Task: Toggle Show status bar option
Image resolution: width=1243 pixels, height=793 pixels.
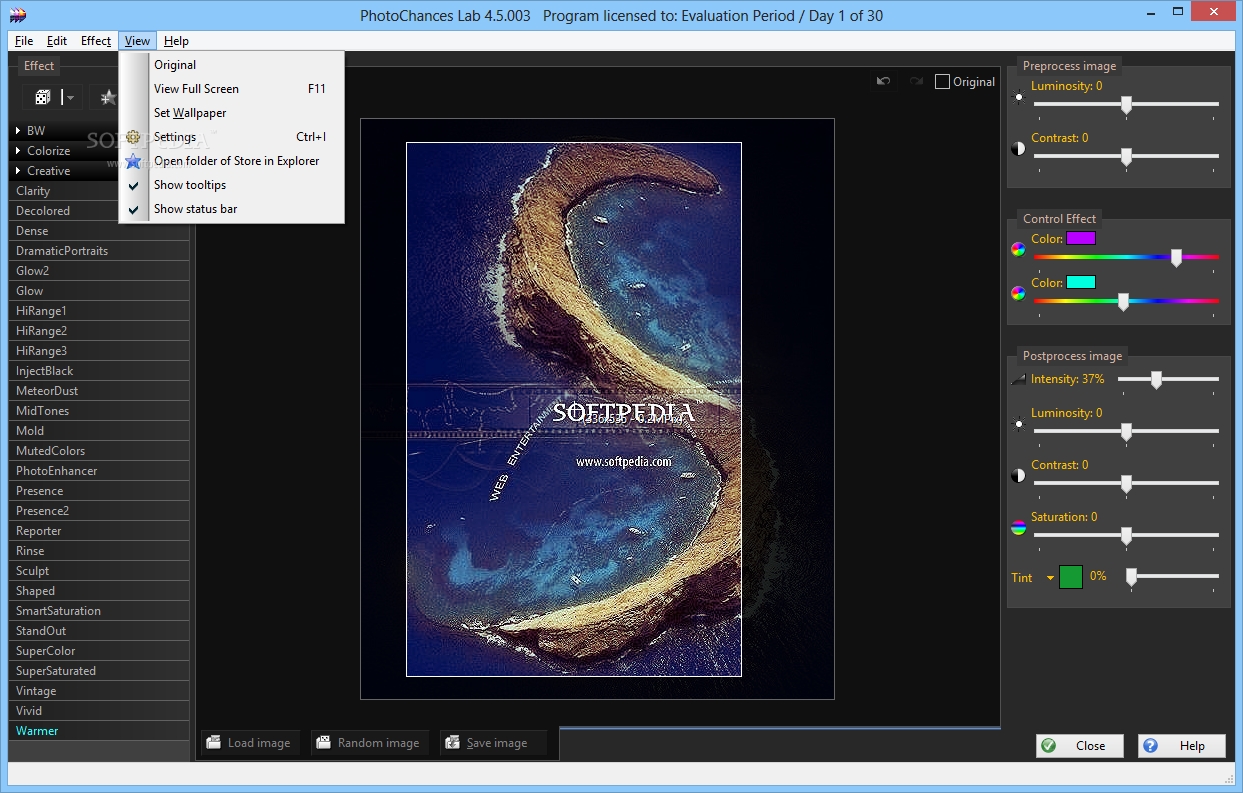Action: click(195, 209)
